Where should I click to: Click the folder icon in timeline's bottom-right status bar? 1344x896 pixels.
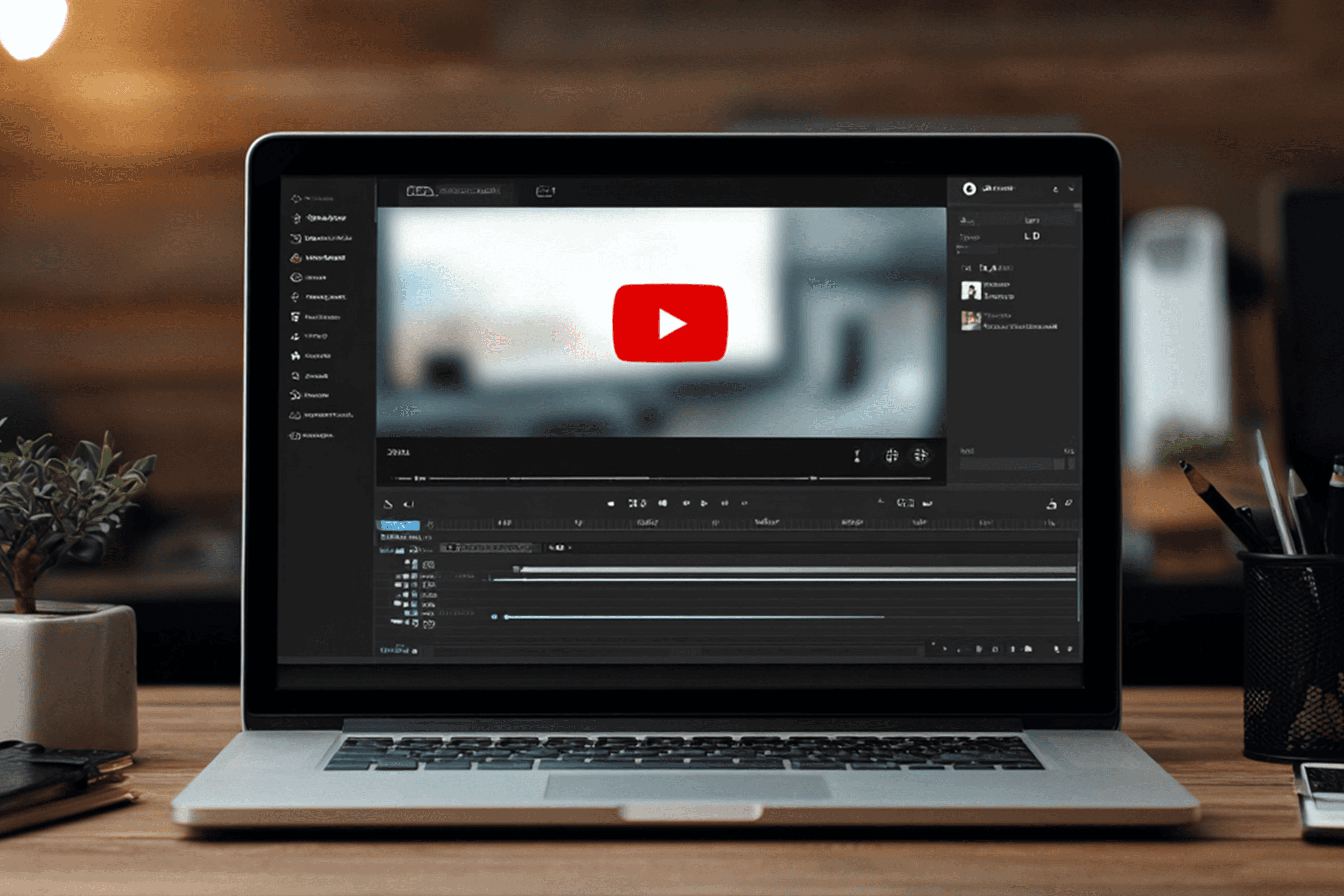(x=1028, y=649)
